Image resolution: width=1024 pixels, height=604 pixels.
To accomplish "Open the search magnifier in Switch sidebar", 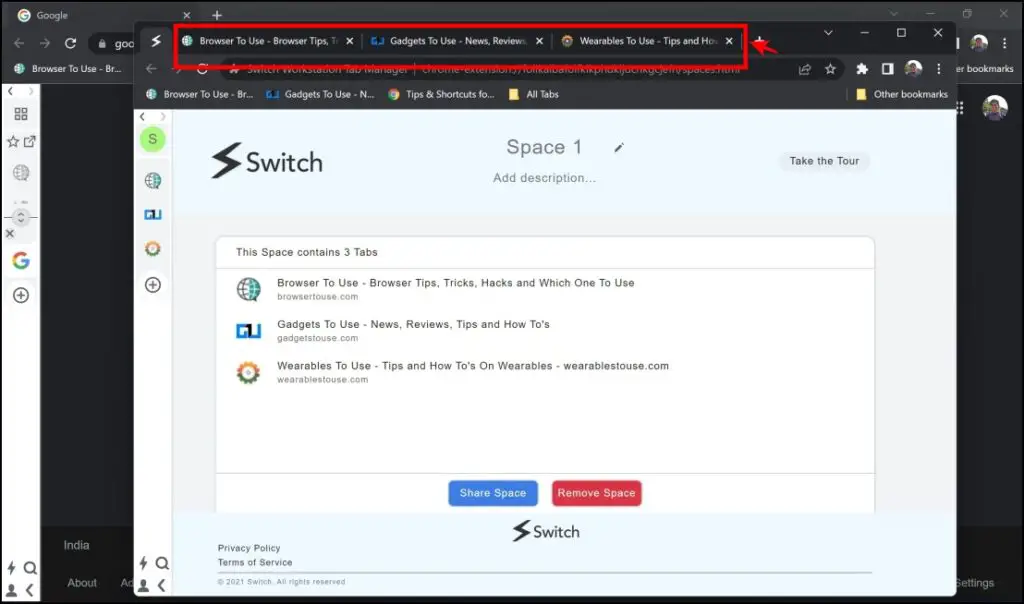I will (x=162, y=563).
